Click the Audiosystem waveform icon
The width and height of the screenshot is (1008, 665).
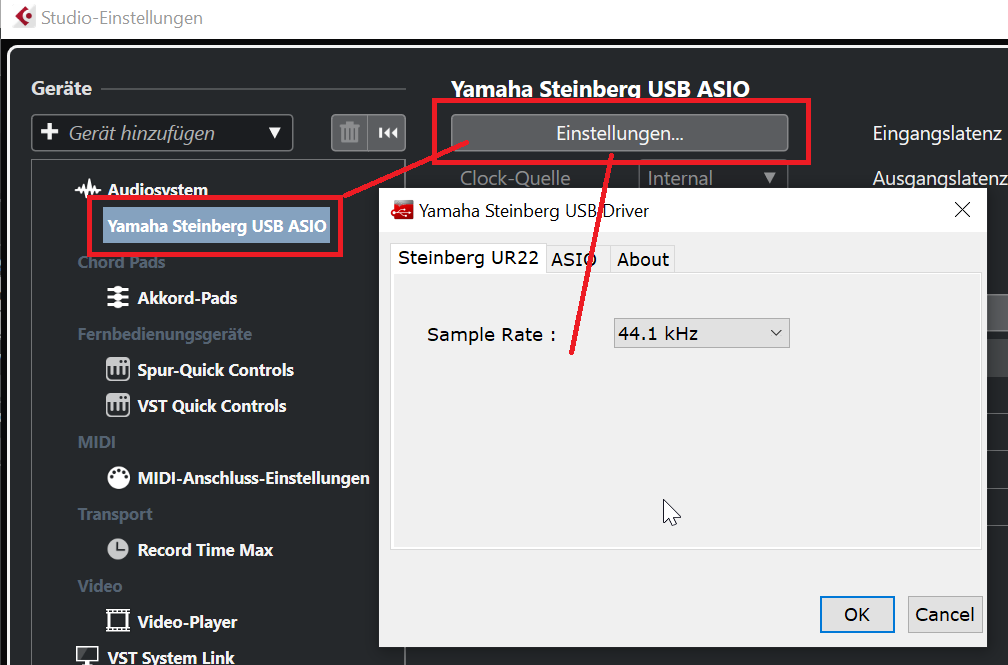coord(87,189)
